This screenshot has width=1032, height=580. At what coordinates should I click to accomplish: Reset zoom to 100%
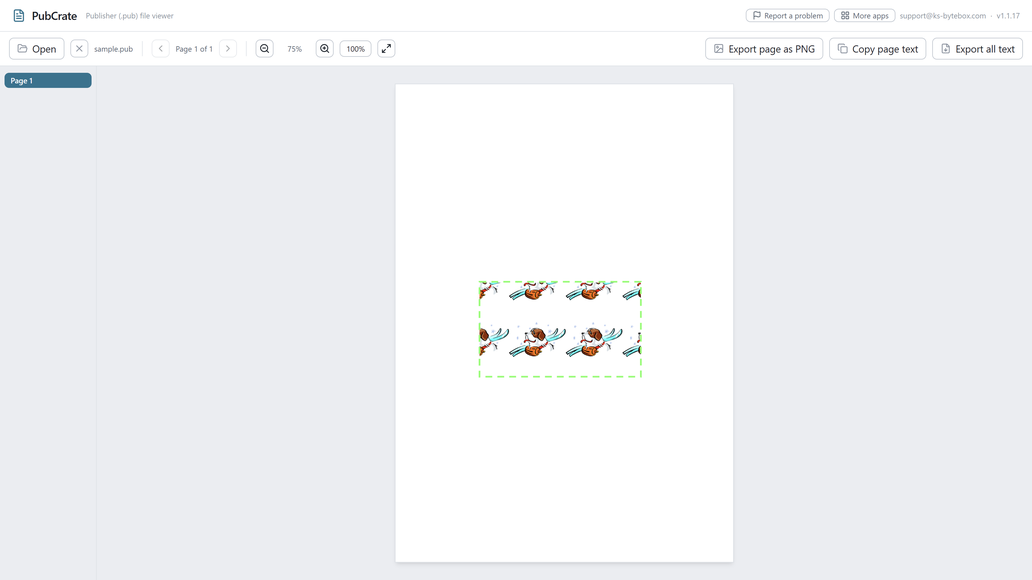[355, 49]
